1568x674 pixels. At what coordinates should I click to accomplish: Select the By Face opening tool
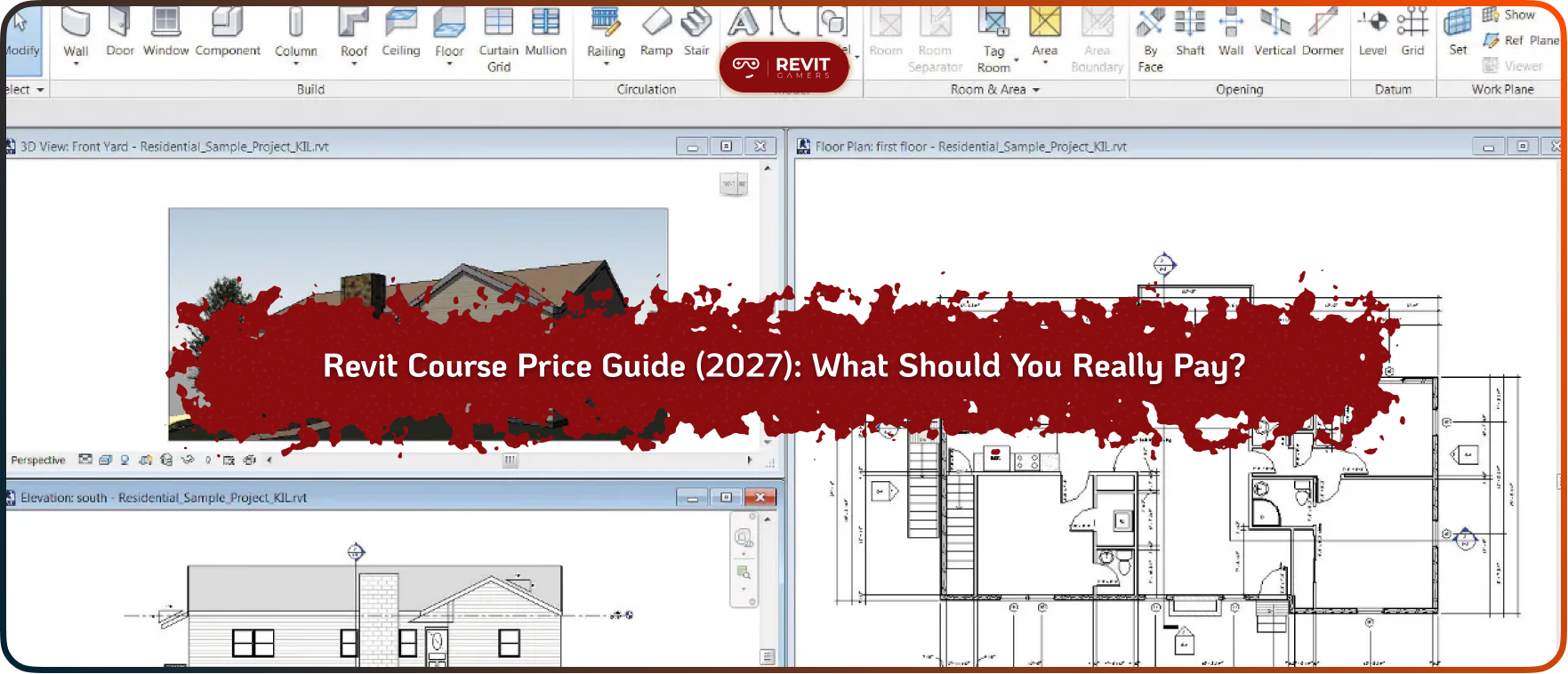click(1150, 39)
